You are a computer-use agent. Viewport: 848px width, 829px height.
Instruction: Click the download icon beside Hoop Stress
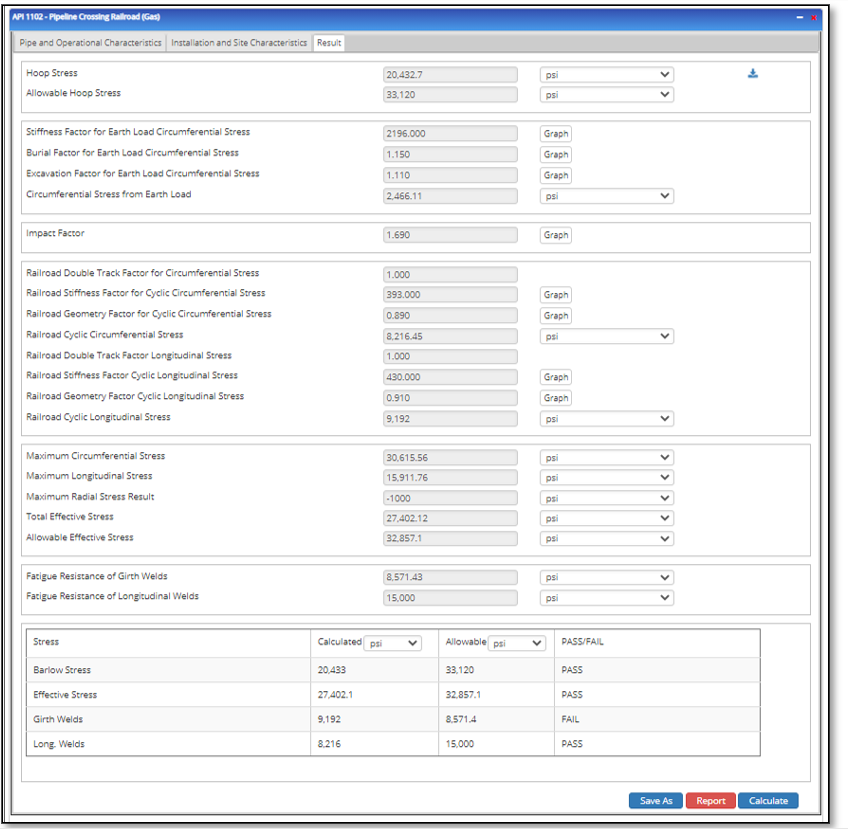(x=752, y=74)
